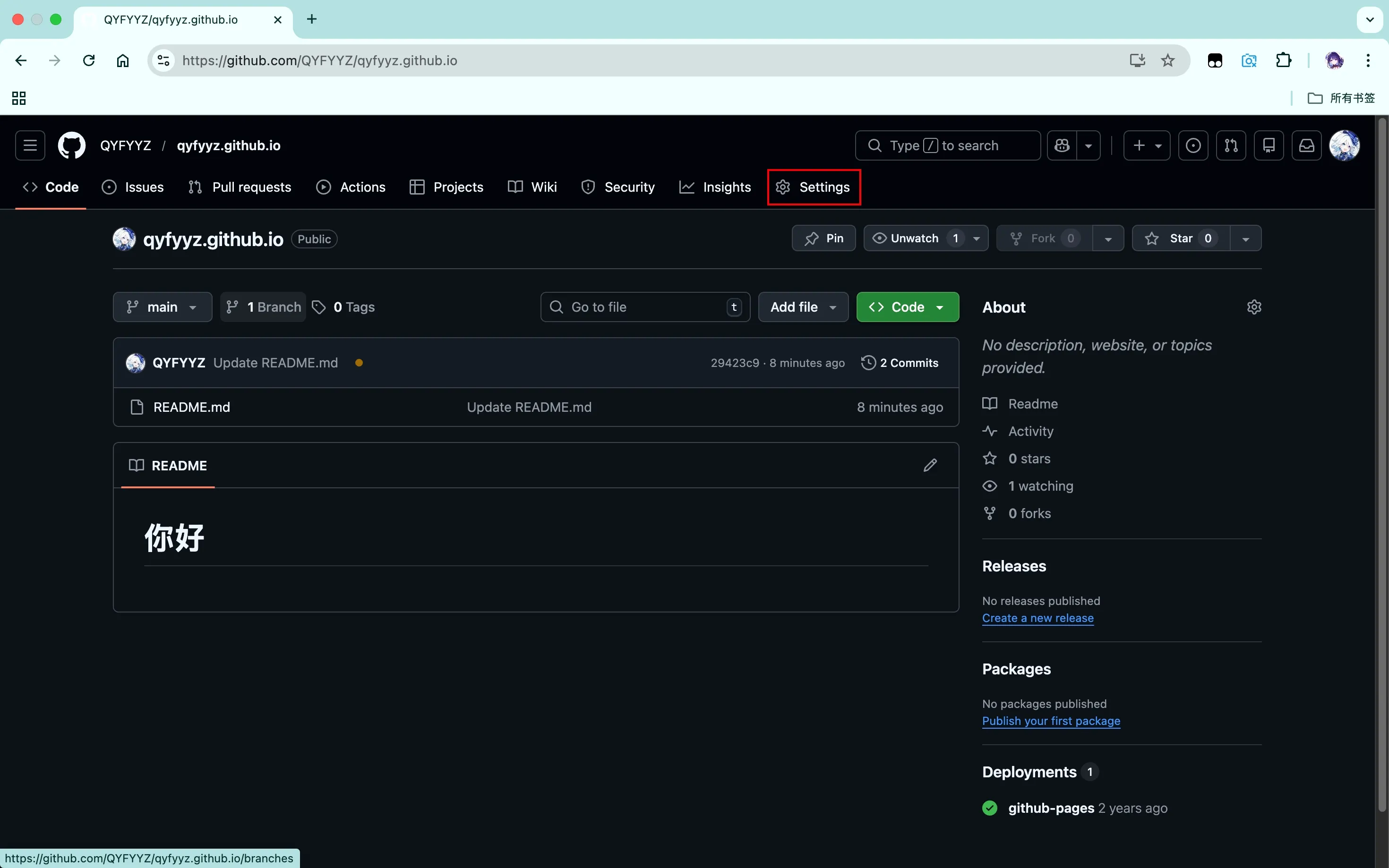Image resolution: width=1389 pixels, height=868 pixels.
Task: Click the Unwatch button
Action: pyautogui.click(x=914, y=238)
